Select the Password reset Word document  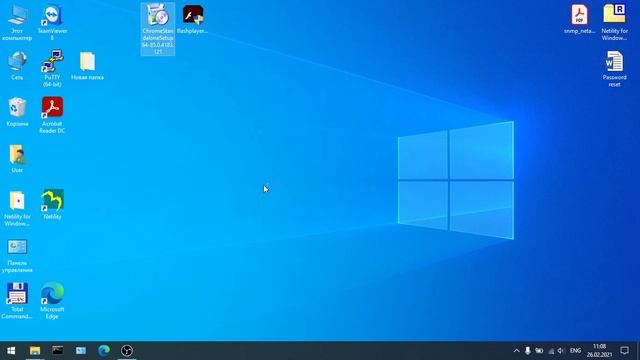click(614, 69)
